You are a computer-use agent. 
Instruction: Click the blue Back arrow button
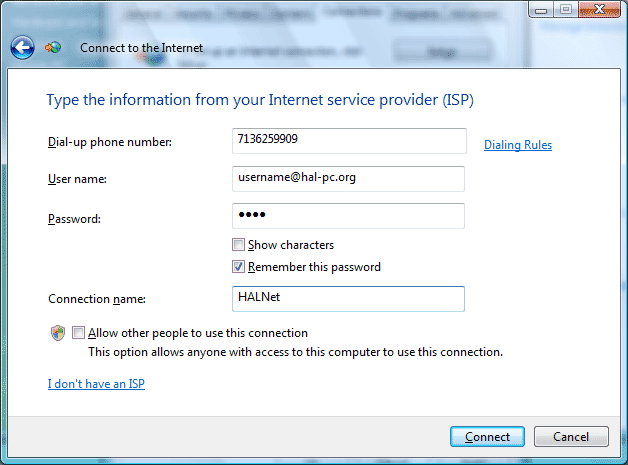22,47
